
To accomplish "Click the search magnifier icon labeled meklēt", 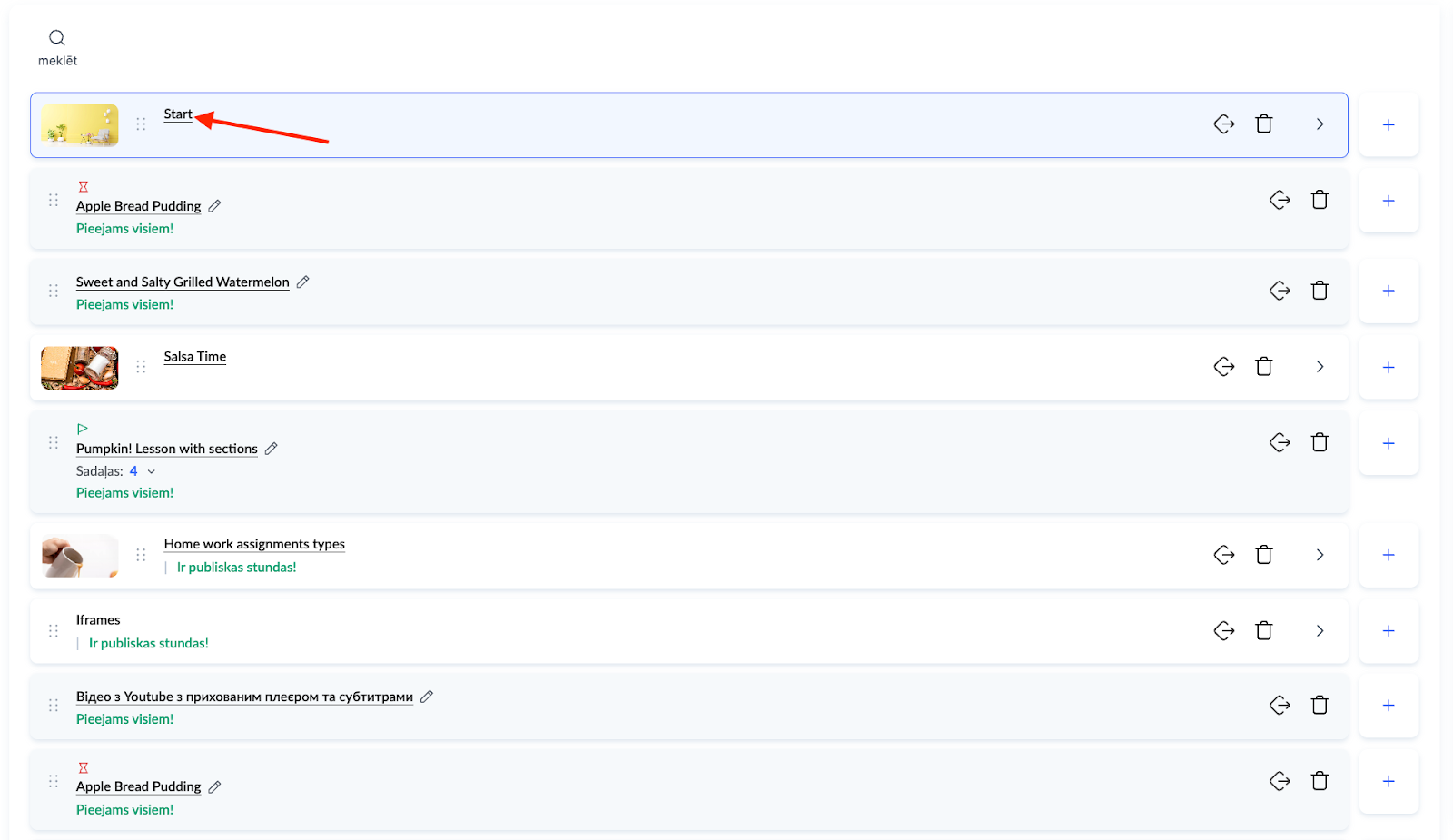I will pos(57,38).
